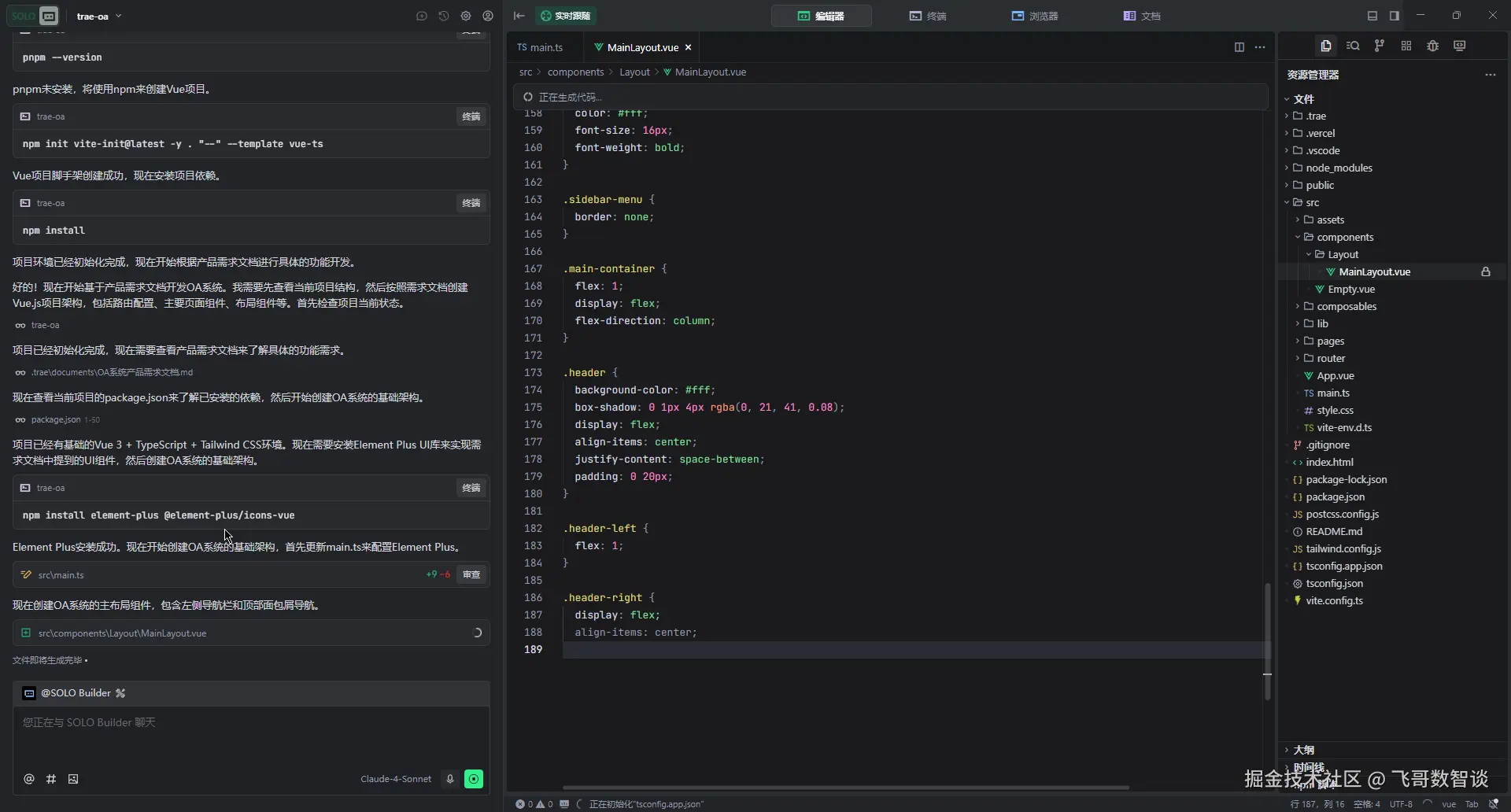The height and width of the screenshot is (812, 1511).
Task: Split the editor with the split icon
Action: (x=1239, y=47)
